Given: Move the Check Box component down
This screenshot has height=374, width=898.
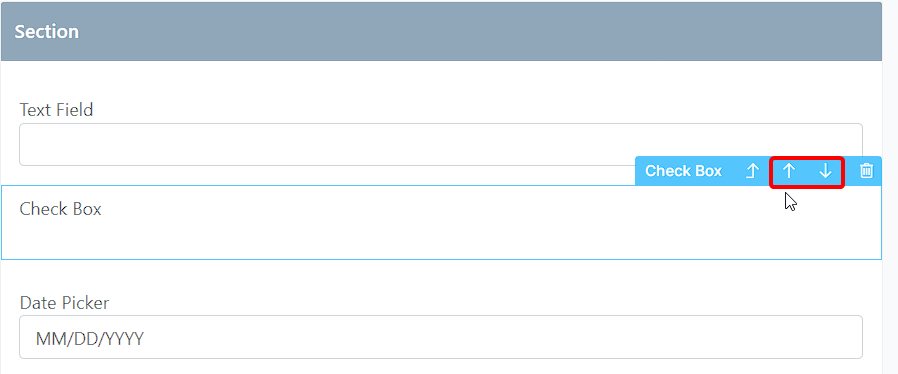Looking at the screenshot, I should coord(825,171).
